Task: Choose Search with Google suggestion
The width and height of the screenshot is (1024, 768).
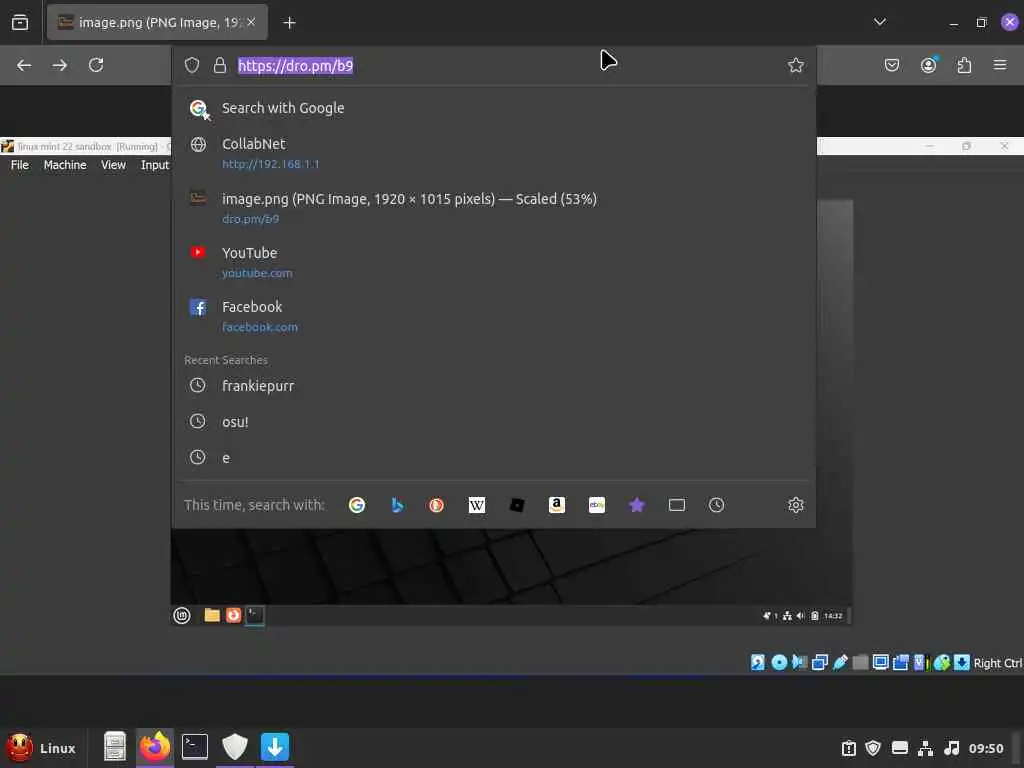Action: (x=494, y=108)
